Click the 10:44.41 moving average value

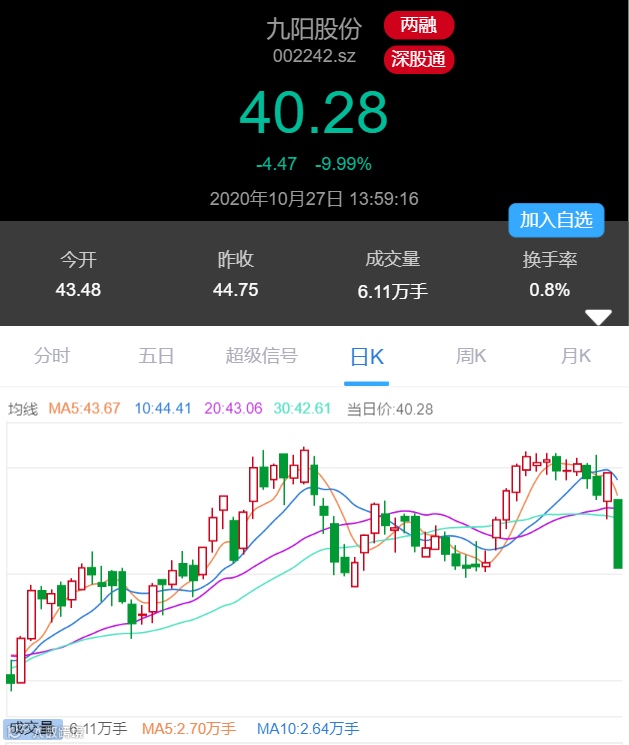tap(163, 409)
